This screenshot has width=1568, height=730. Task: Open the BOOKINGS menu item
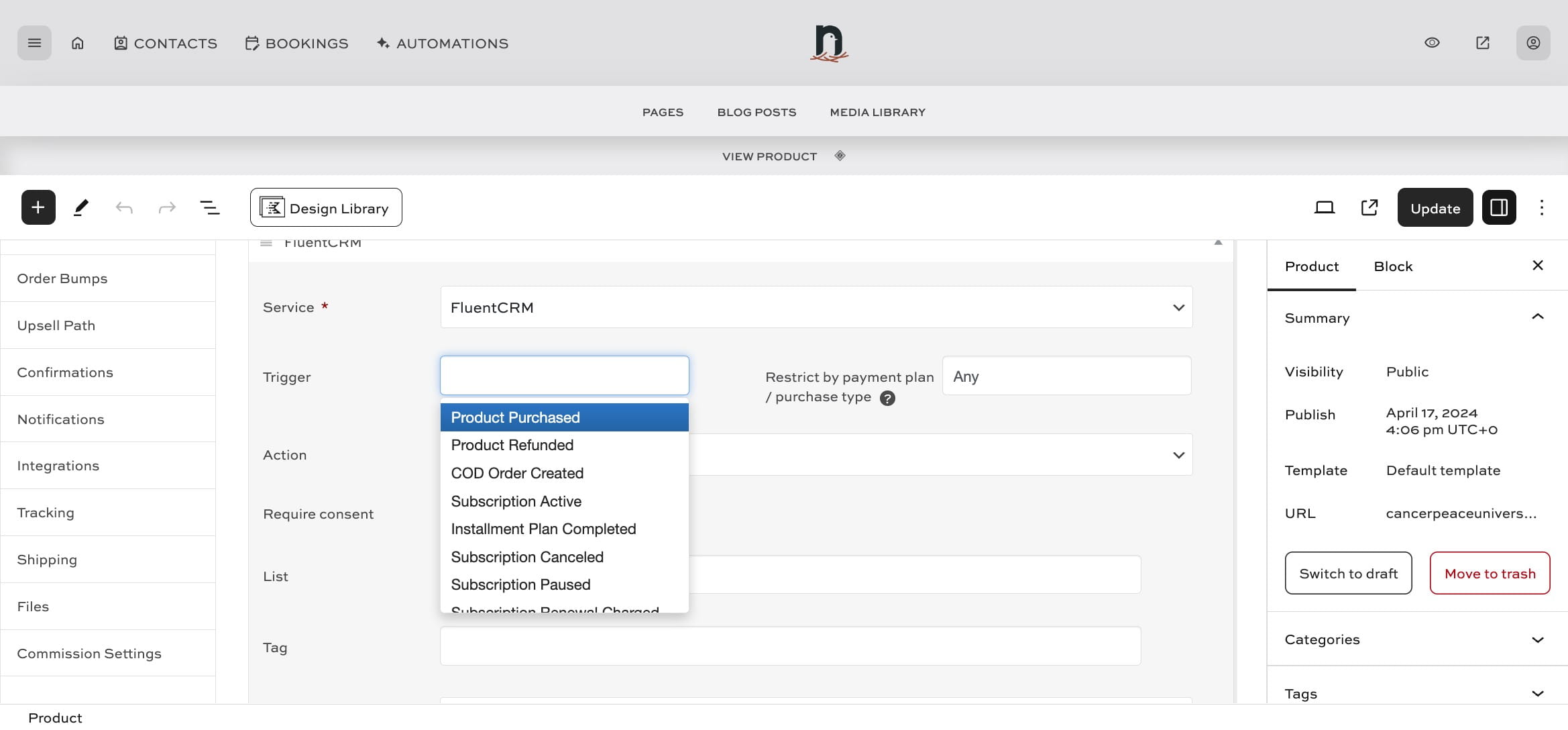coord(296,43)
